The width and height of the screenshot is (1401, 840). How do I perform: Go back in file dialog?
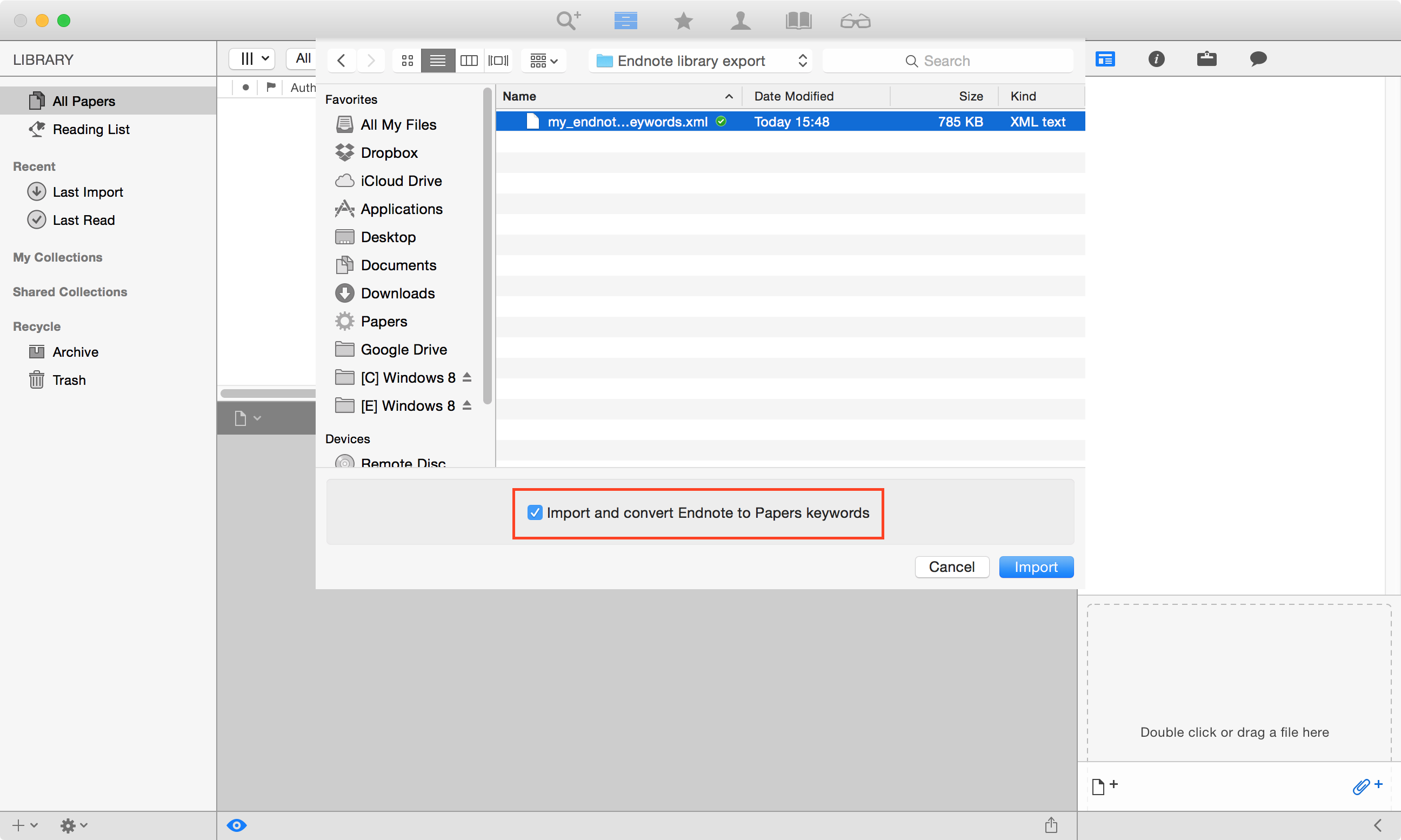click(x=341, y=61)
